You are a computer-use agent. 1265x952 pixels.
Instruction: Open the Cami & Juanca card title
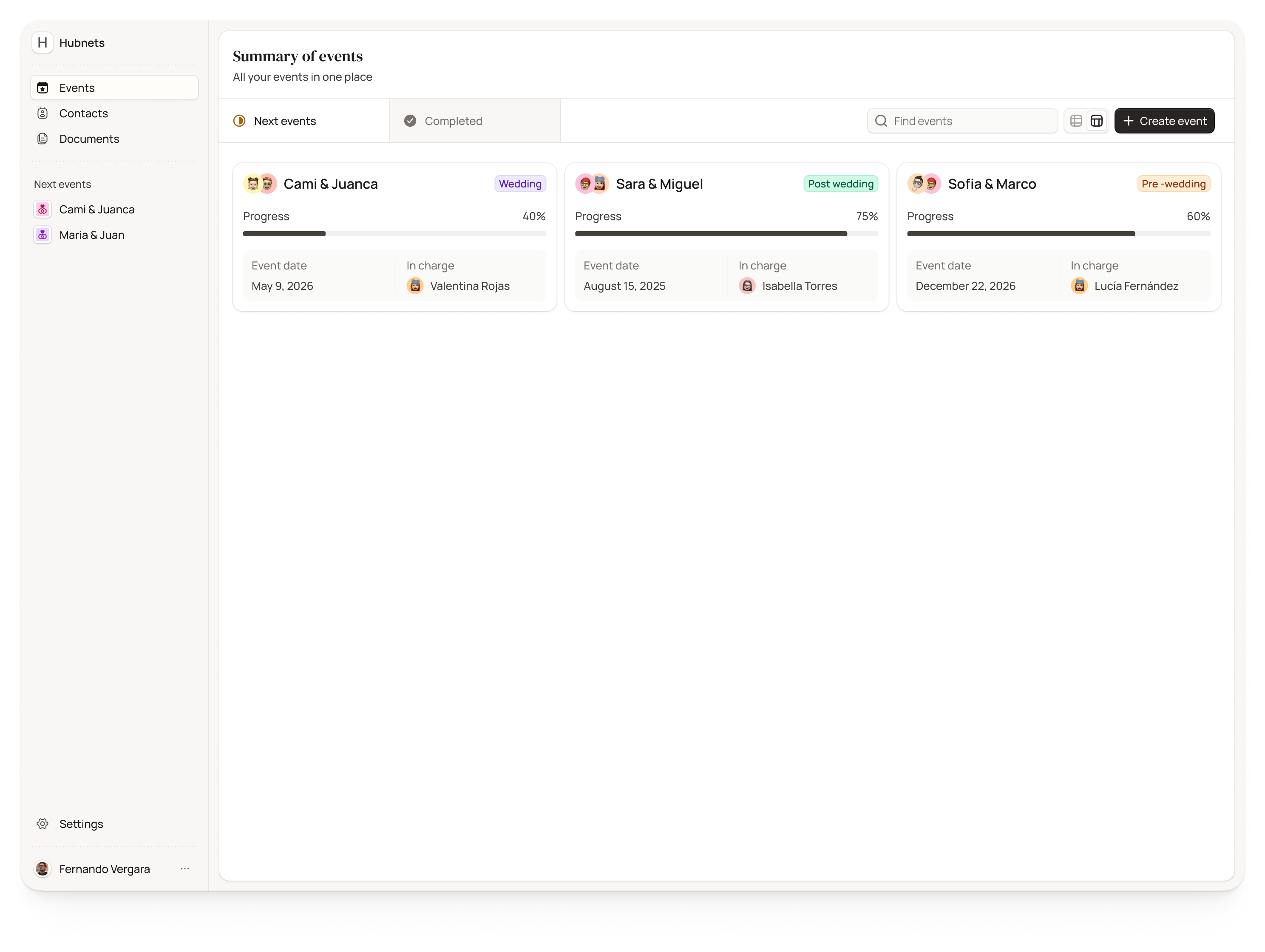click(x=331, y=184)
